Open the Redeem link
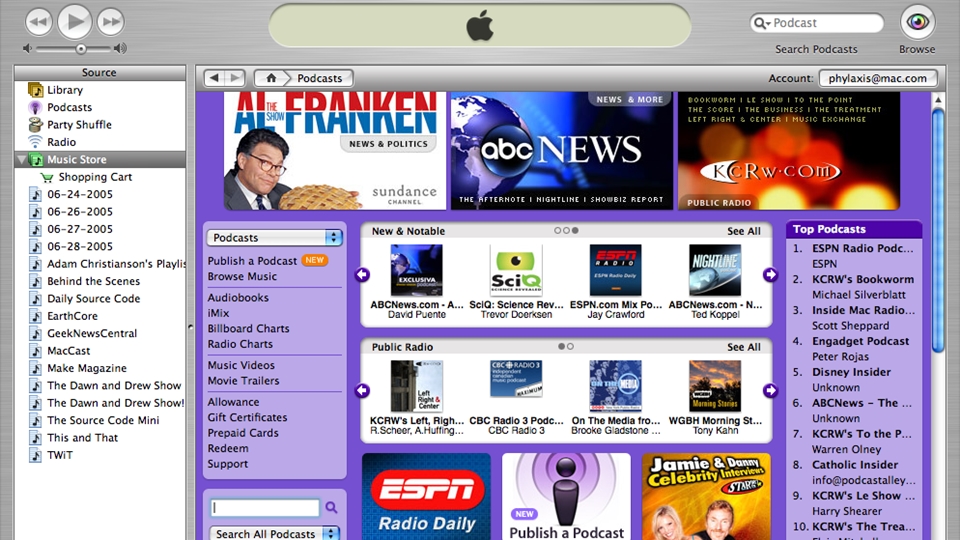This screenshot has width=960, height=540. [x=228, y=448]
